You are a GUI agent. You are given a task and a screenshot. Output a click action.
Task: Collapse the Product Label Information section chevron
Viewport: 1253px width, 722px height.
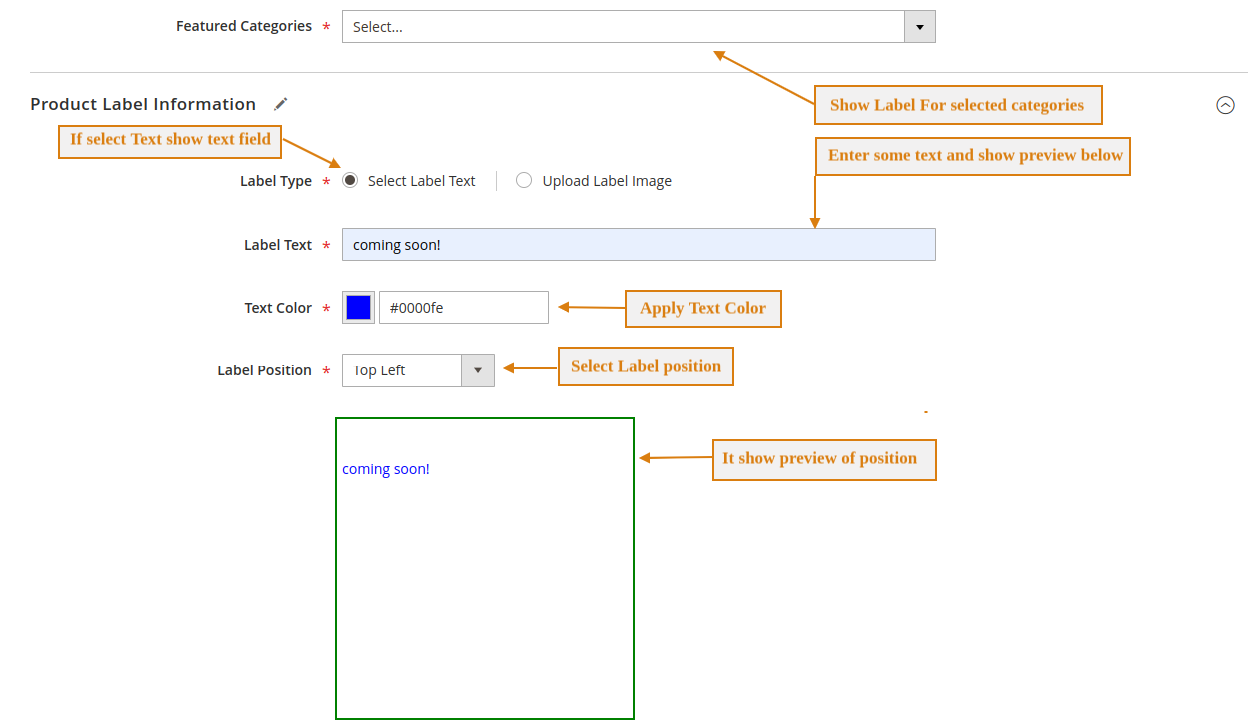tap(1226, 104)
